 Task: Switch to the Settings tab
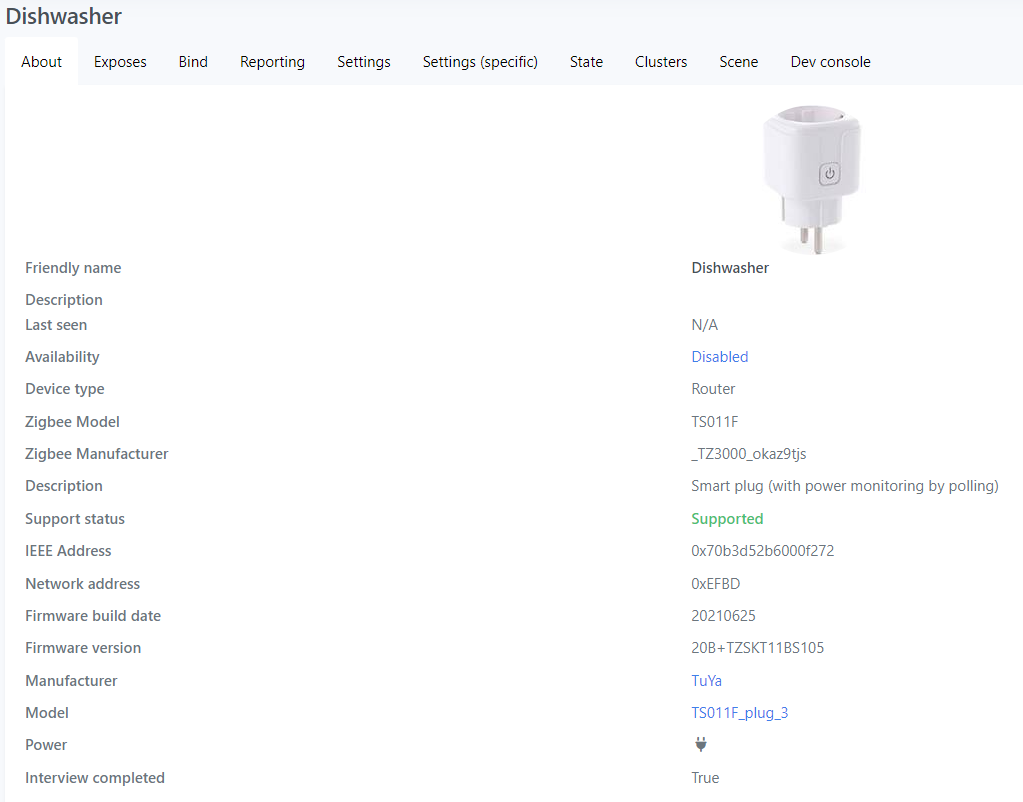pos(363,61)
